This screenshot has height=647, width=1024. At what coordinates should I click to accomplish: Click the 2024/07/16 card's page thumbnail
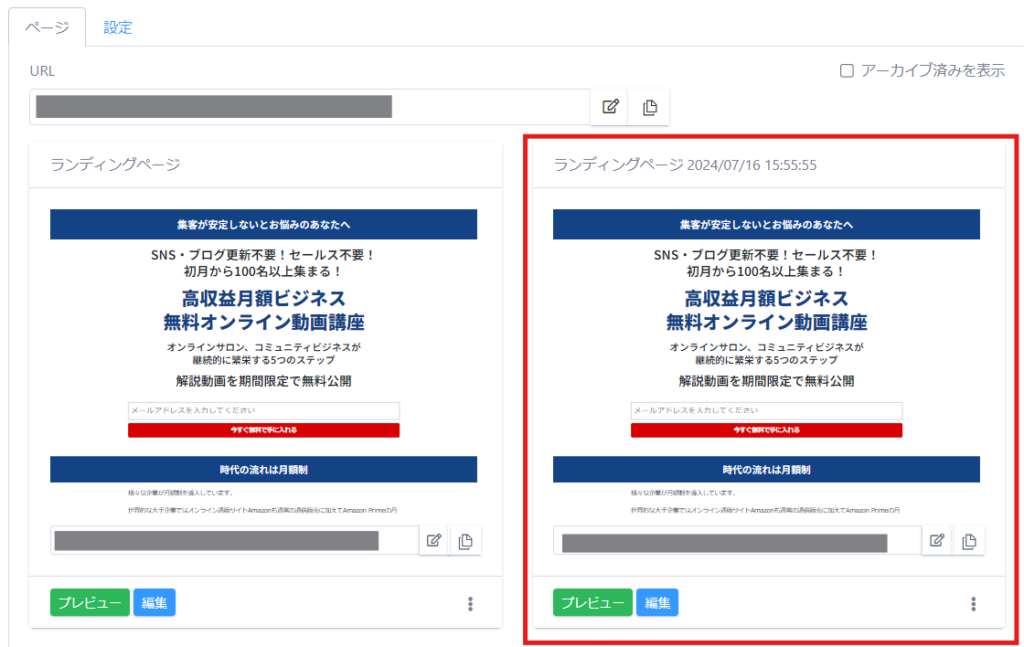pyautogui.click(x=767, y=362)
